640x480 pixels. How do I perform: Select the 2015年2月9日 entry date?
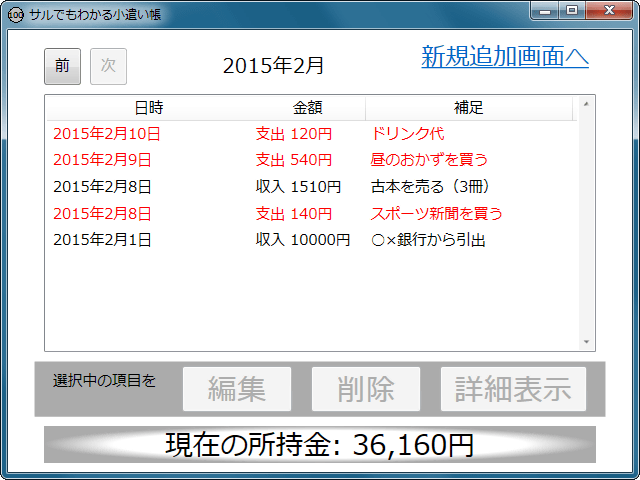pyautogui.click(x=102, y=160)
